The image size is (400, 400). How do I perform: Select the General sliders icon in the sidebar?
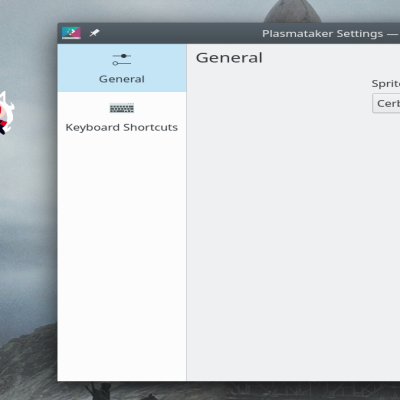click(122, 60)
